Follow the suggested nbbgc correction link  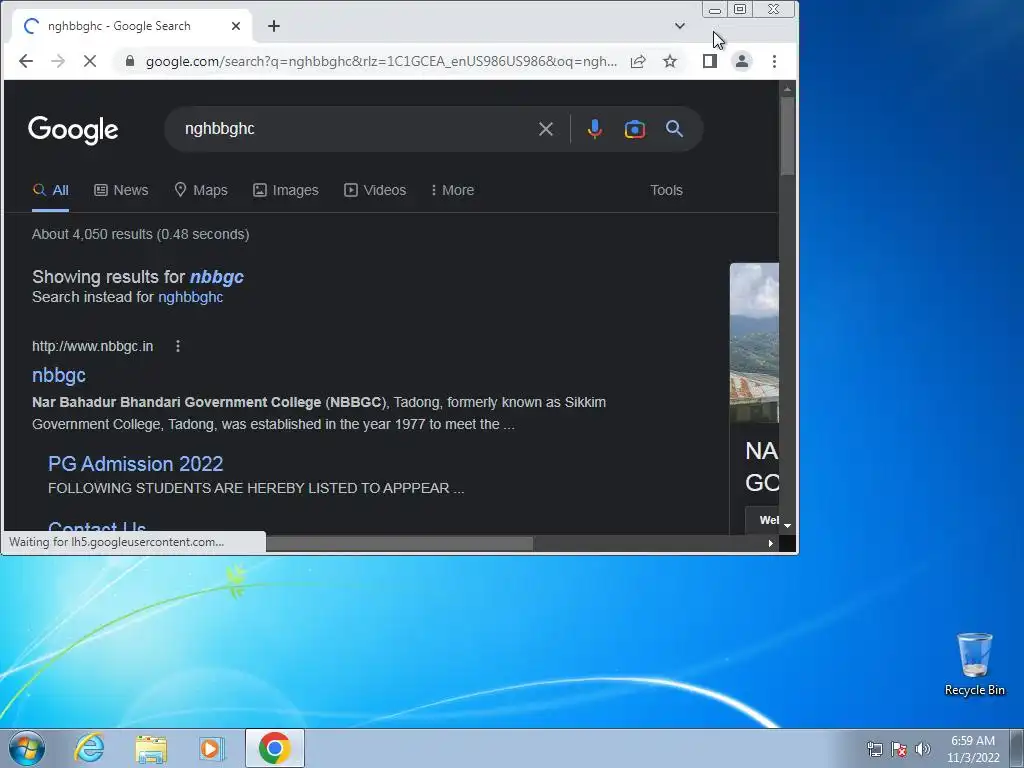pyautogui.click(x=217, y=277)
